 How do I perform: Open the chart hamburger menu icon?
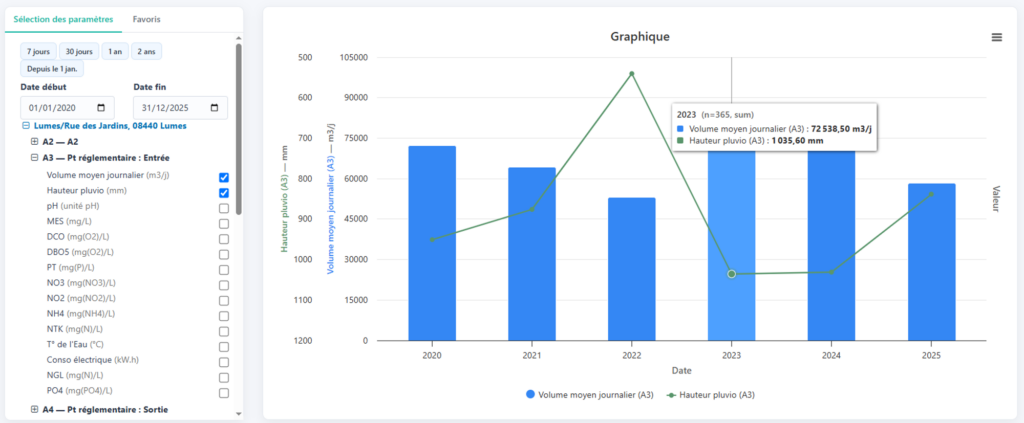coord(997,37)
